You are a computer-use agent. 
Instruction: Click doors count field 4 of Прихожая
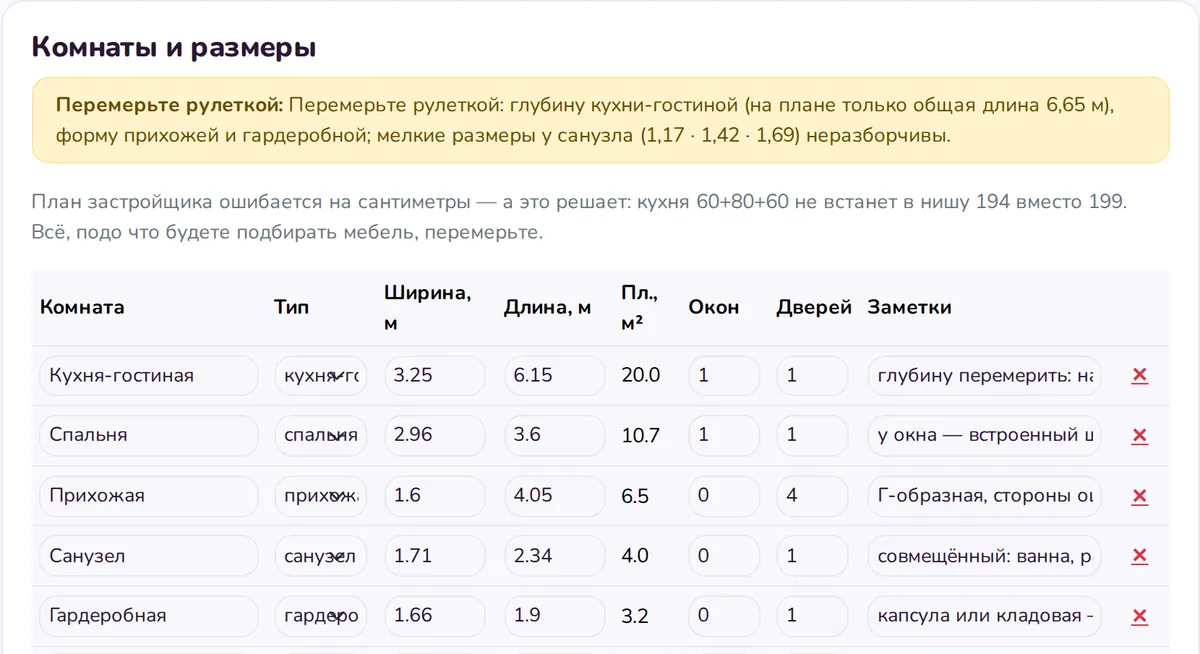click(812, 496)
